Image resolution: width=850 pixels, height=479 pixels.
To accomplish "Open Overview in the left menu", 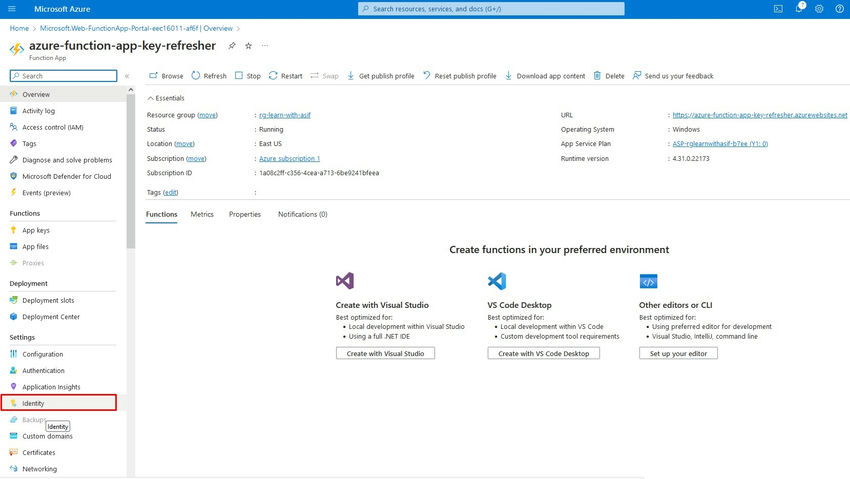I will click(x=63, y=94).
